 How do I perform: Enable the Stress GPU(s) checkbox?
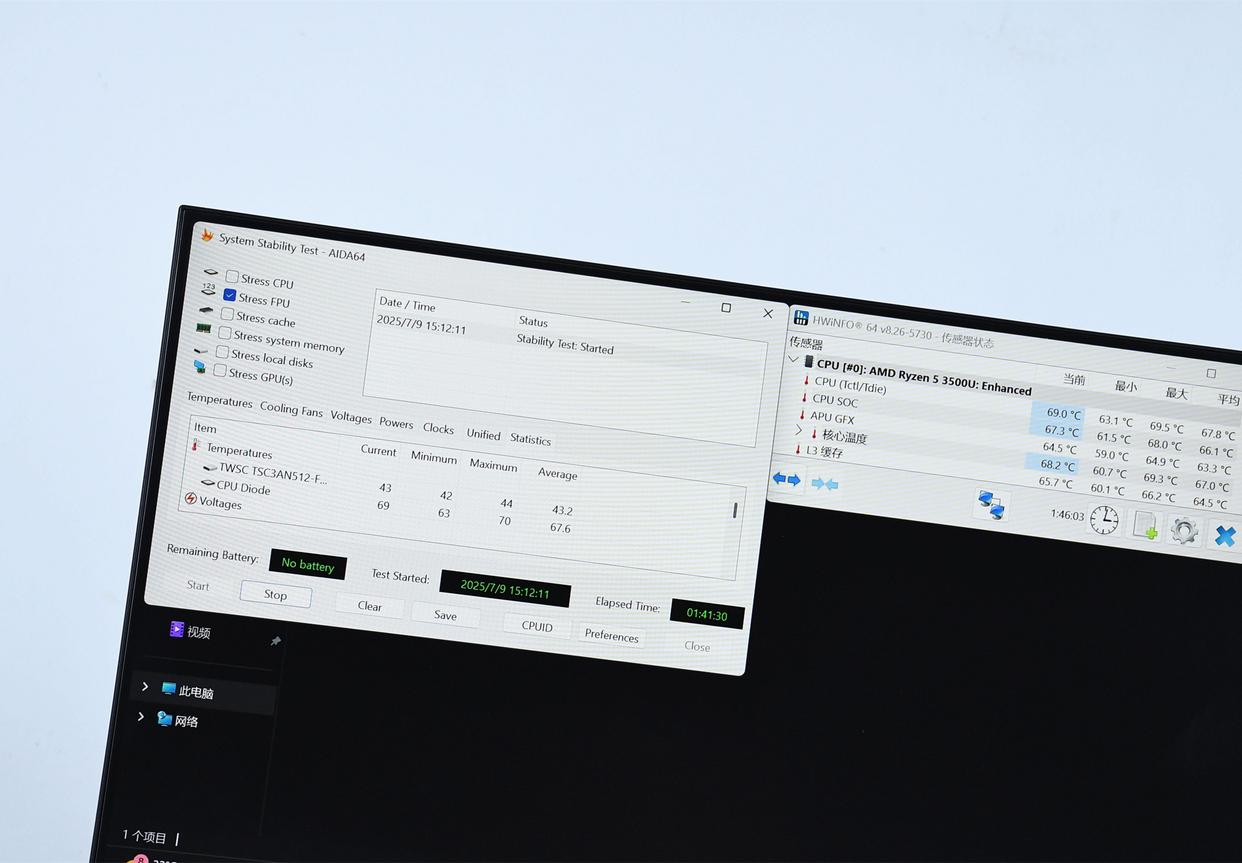pyautogui.click(x=220, y=371)
